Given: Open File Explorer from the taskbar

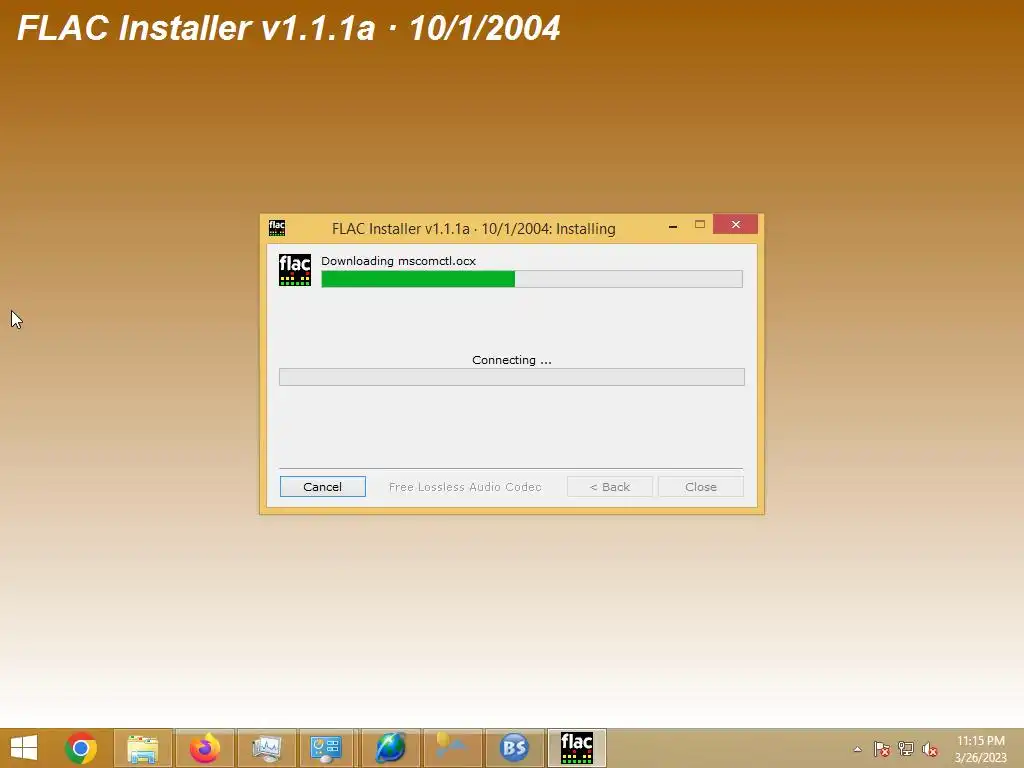Looking at the screenshot, I should pos(143,748).
